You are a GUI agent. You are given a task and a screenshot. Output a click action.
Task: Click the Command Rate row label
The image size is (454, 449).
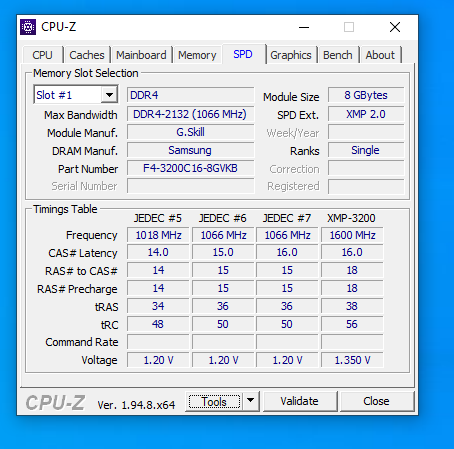pyautogui.click(x=82, y=342)
